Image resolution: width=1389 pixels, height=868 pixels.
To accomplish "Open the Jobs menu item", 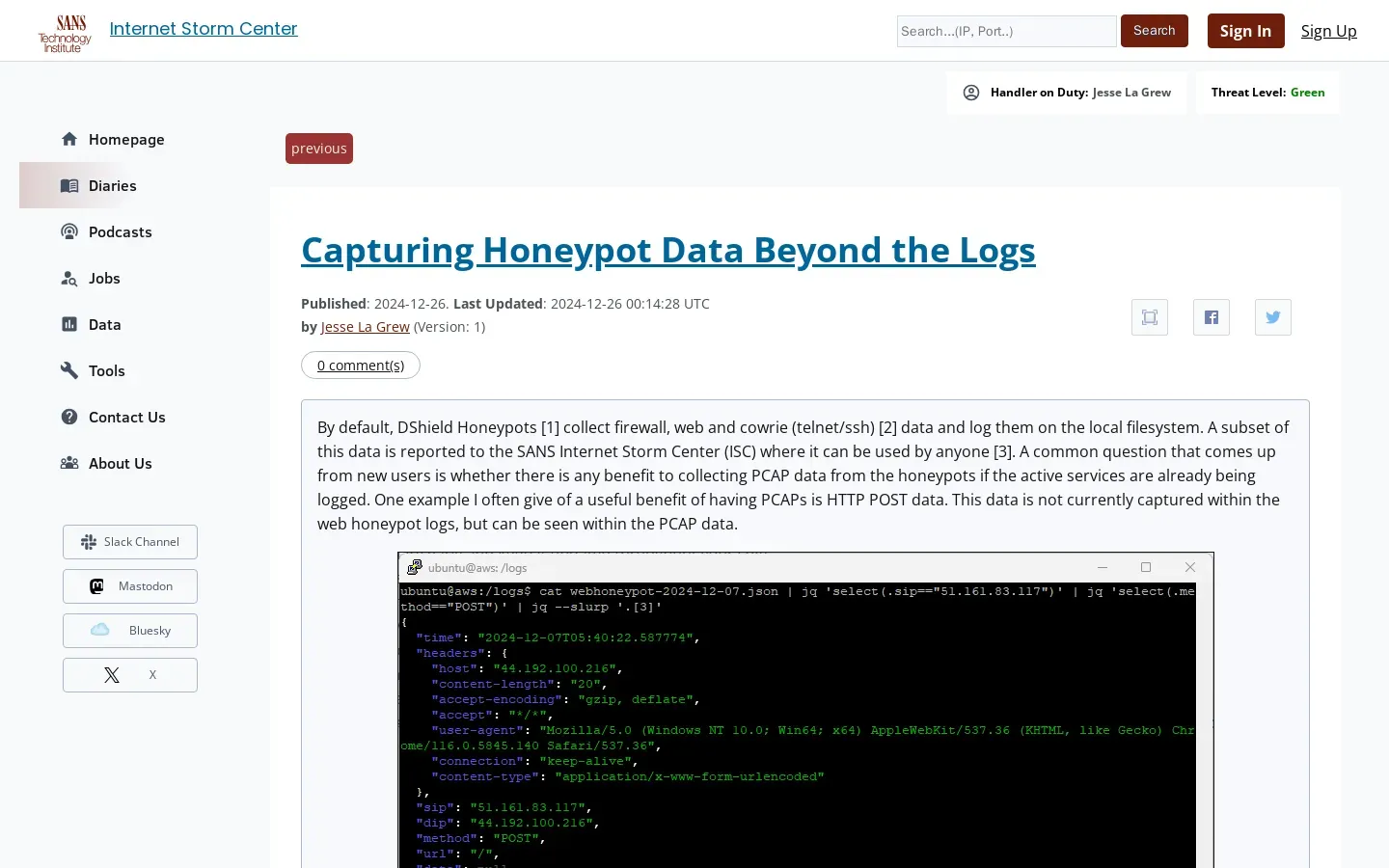I will (104, 278).
